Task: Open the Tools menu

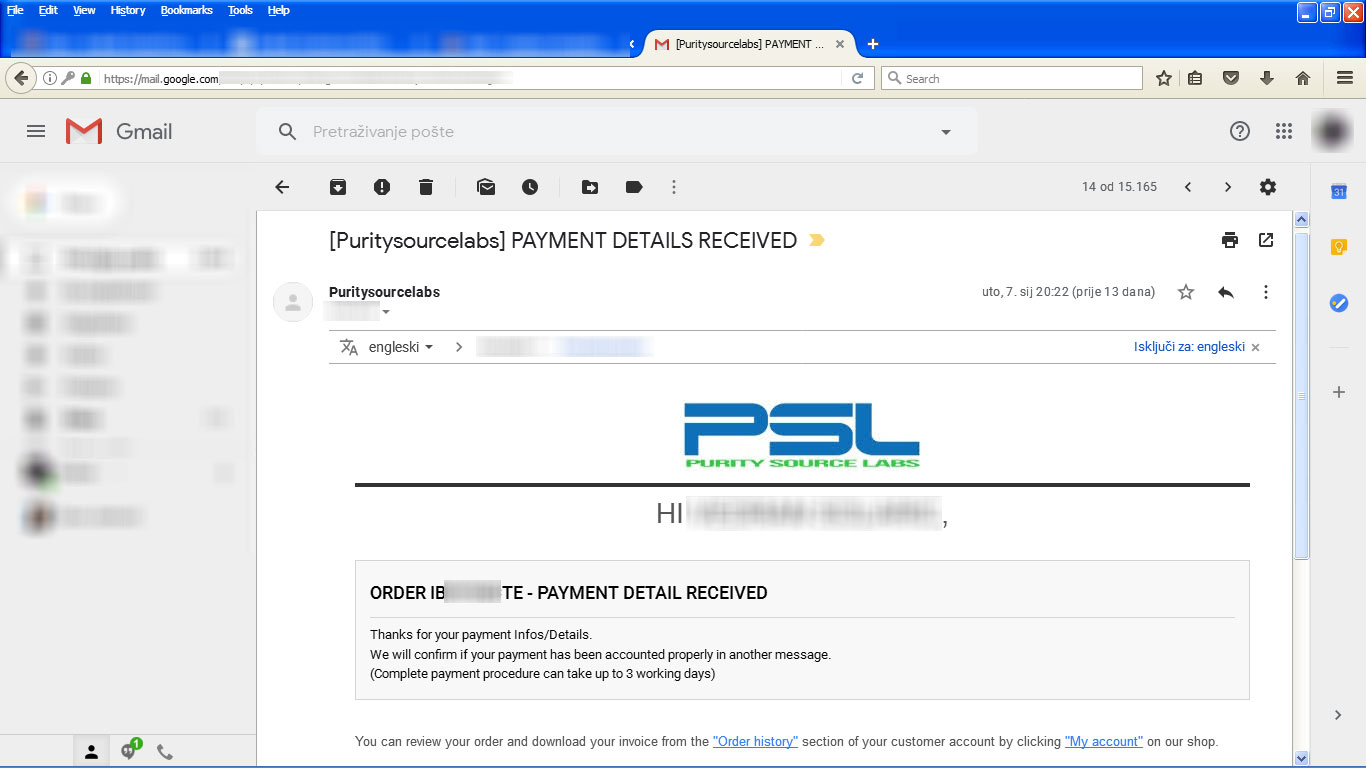Action: pos(240,10)
